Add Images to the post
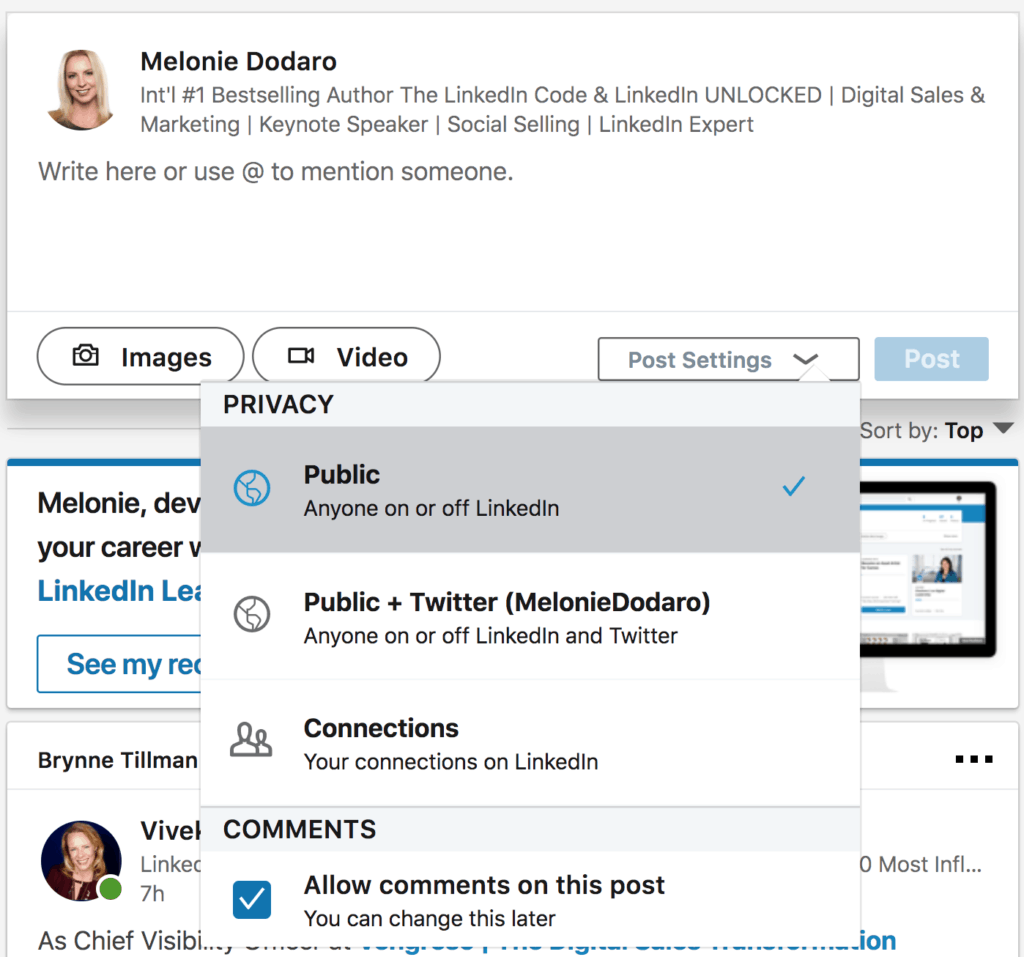 point(140,356)
